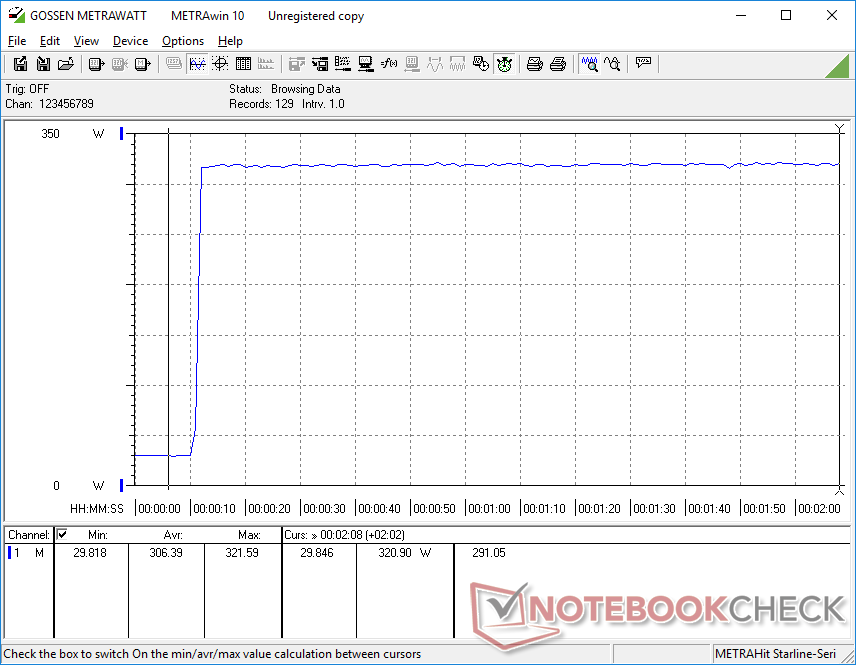Click the save-and-export disk icon

[20, 64]
